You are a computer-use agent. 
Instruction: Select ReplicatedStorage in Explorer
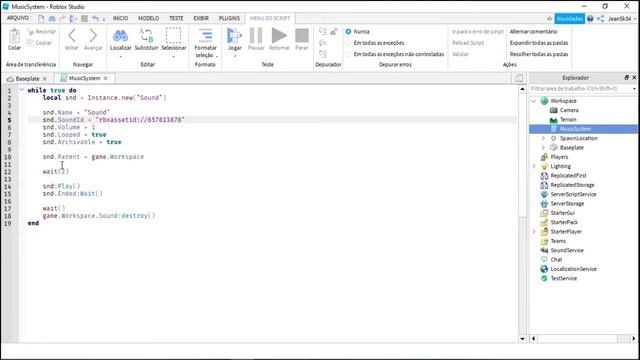(x=572, y=185)
